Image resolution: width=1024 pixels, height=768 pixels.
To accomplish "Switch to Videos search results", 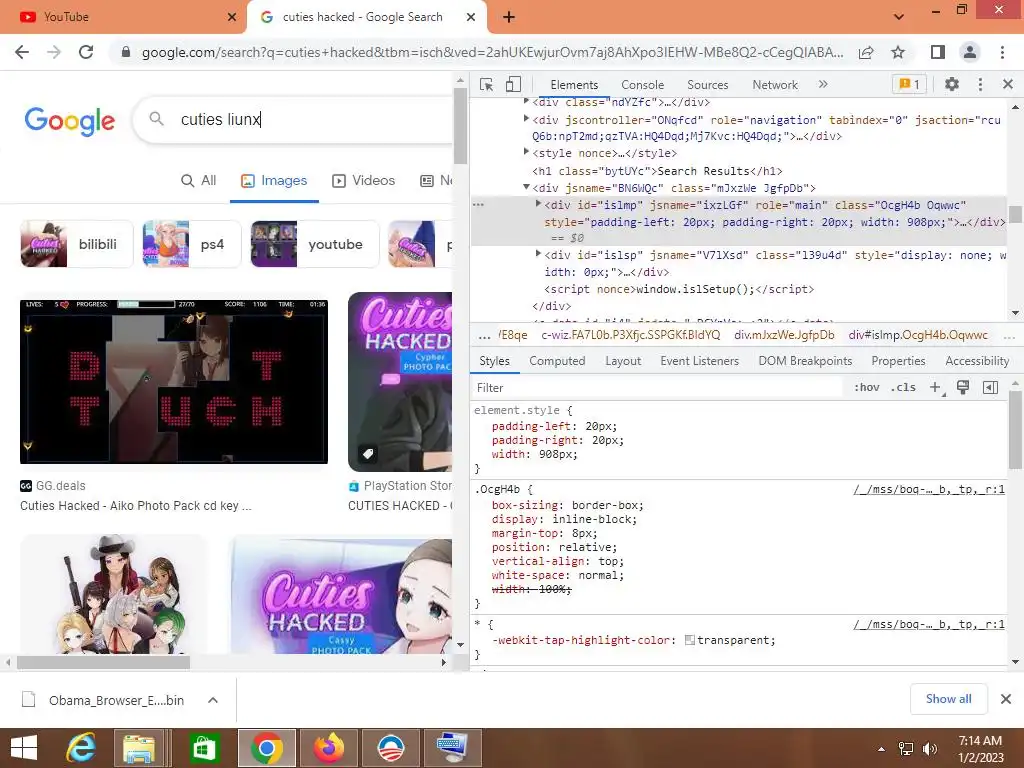I will 364,181.
